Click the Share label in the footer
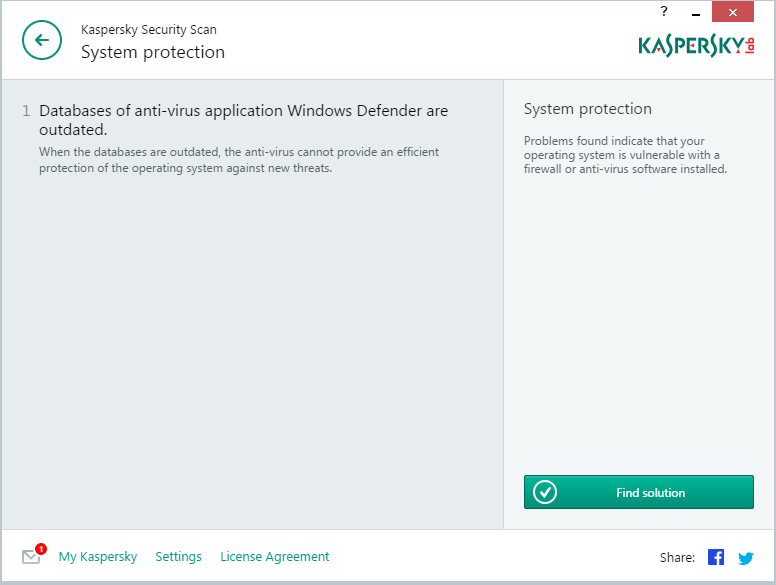The image size is (776, 585). point(677,558)
